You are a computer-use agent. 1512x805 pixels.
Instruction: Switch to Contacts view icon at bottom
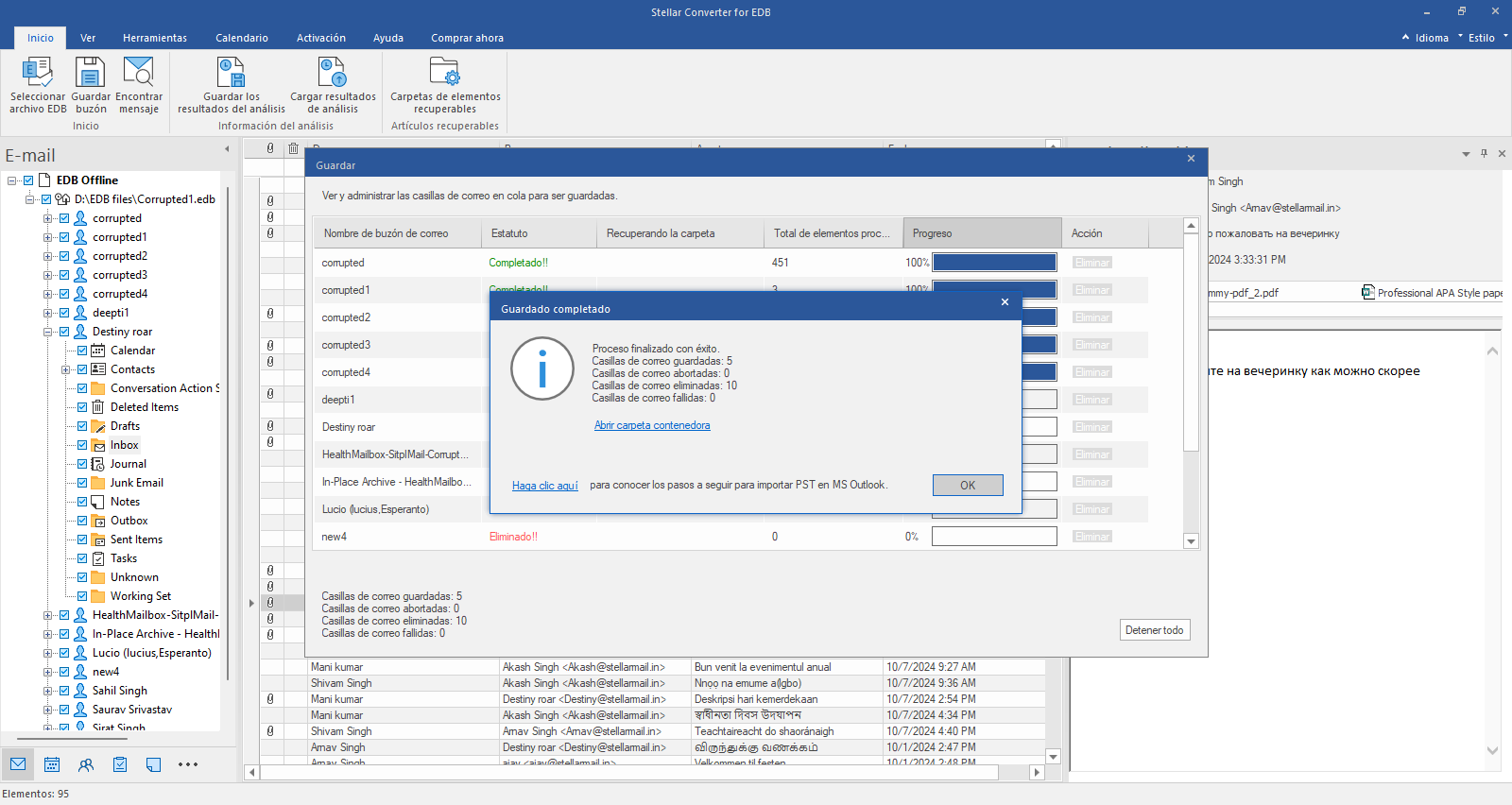(86, 764)
